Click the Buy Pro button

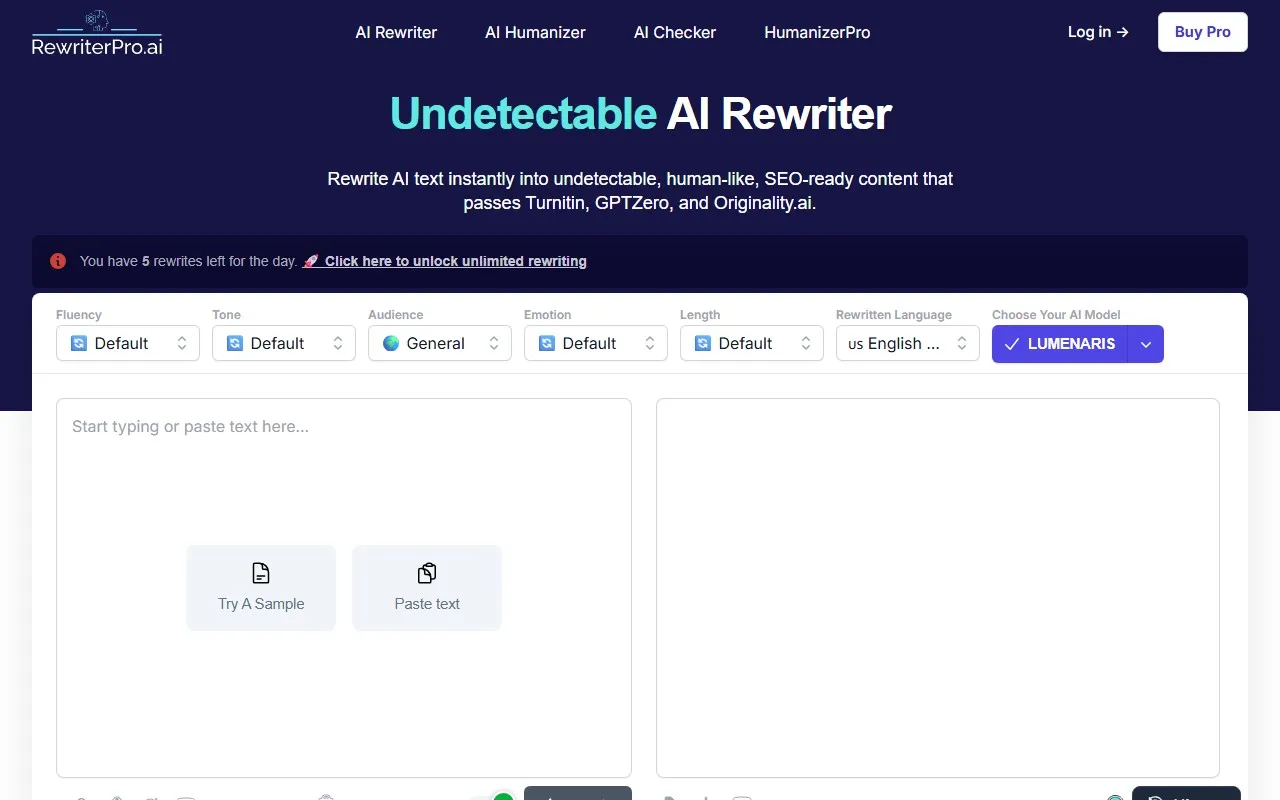(x=1202, y=31)
